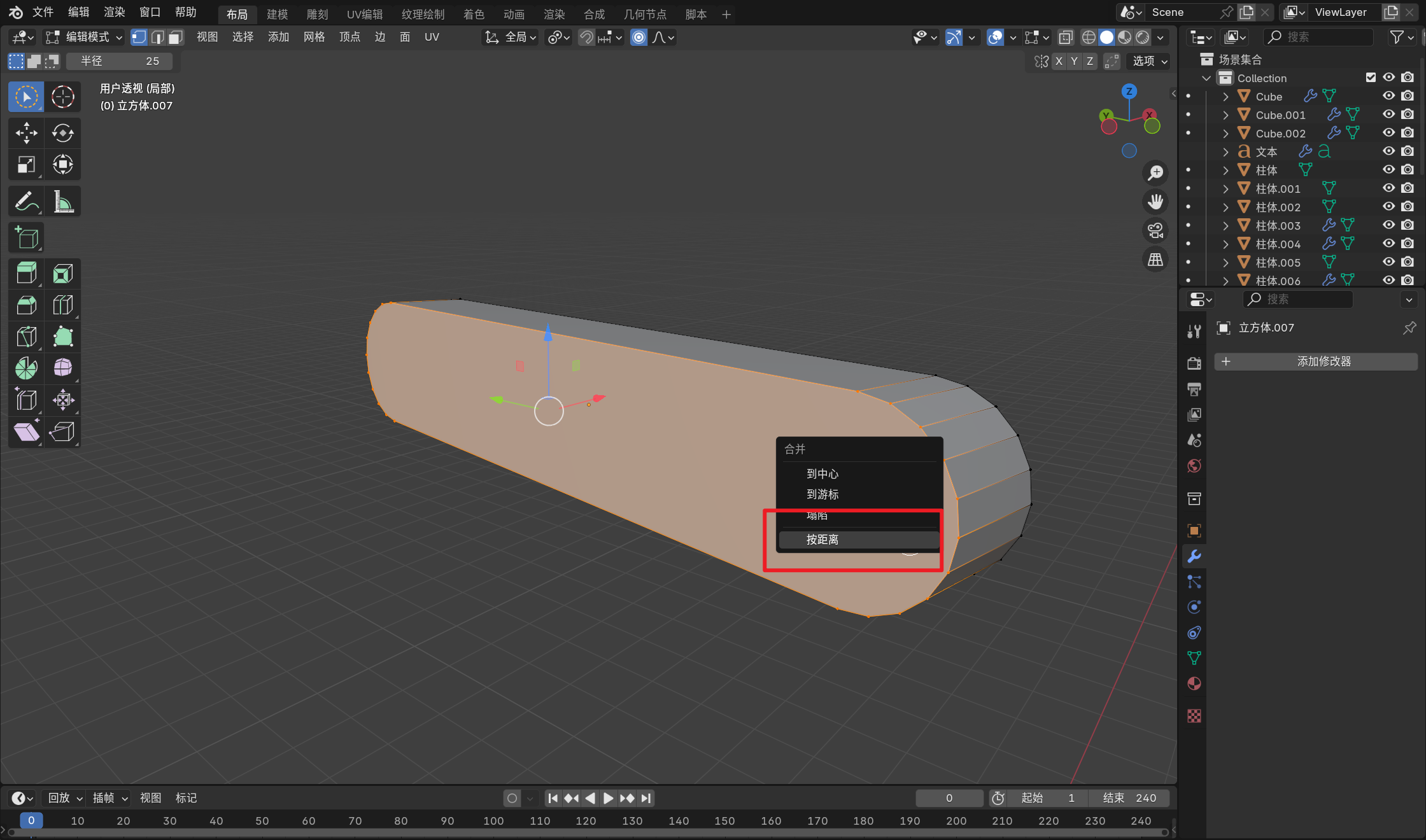
Task: Toggle camera view button in viewport
Action: pyautogui.click(x=1155, y=230)
